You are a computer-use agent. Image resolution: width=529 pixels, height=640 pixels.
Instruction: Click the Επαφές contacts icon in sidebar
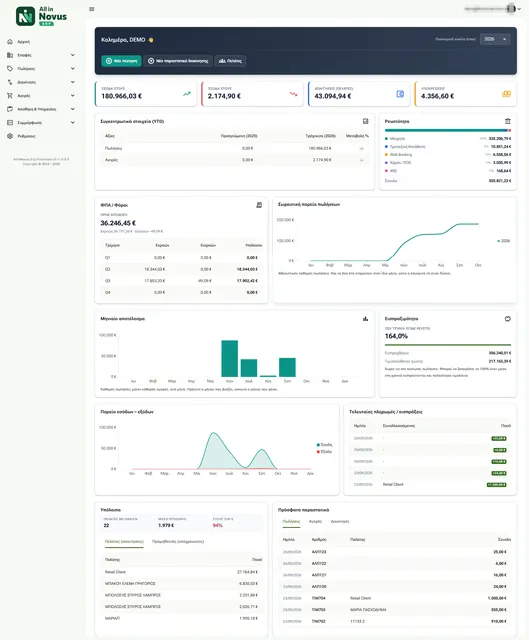pos(10,55)
